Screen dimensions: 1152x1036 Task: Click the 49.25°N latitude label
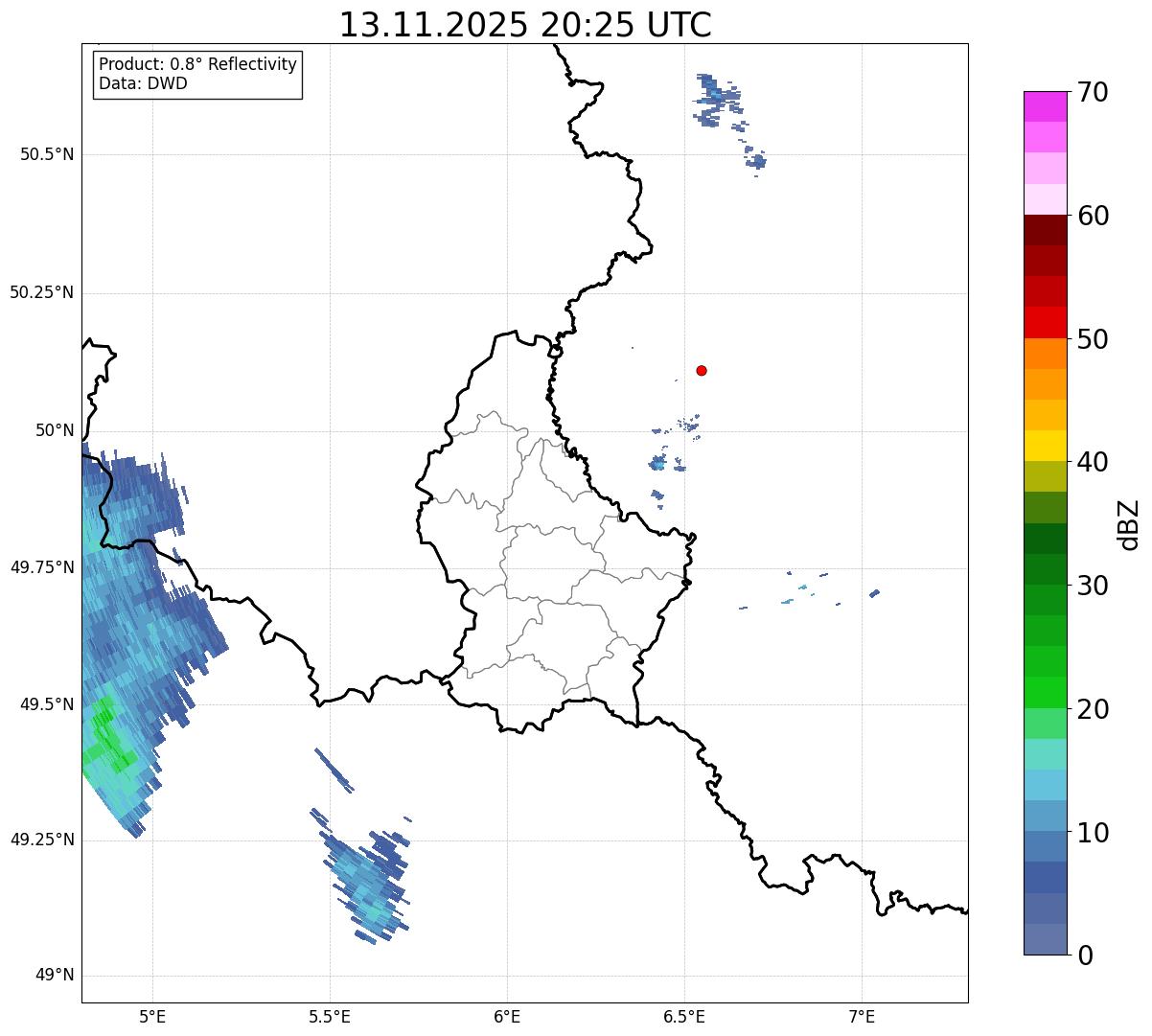(x=41, y=840)
